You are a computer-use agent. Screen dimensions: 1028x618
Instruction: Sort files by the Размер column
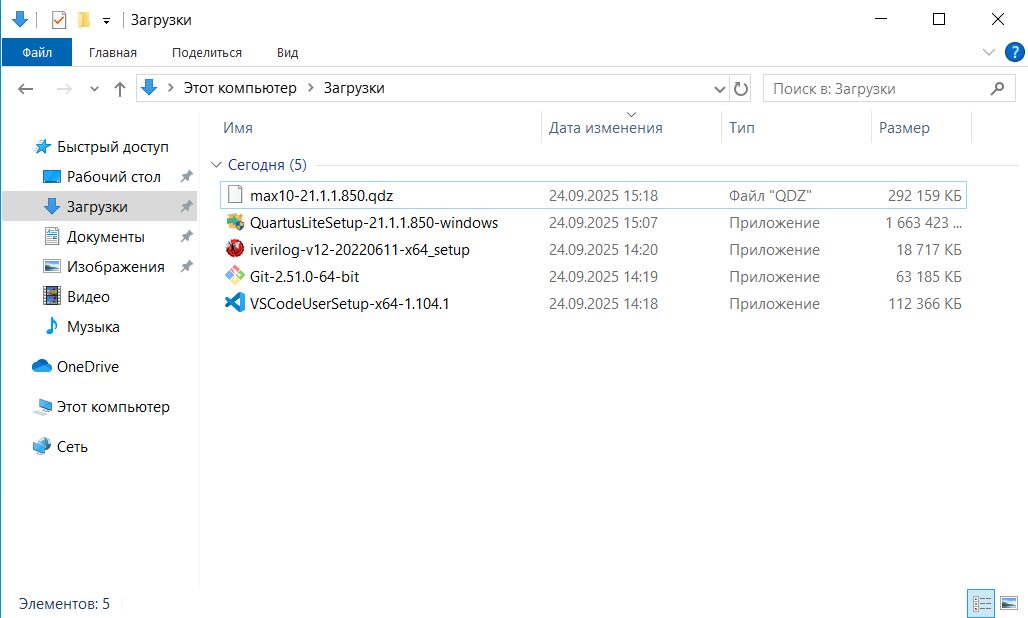(x=904, y=128)
